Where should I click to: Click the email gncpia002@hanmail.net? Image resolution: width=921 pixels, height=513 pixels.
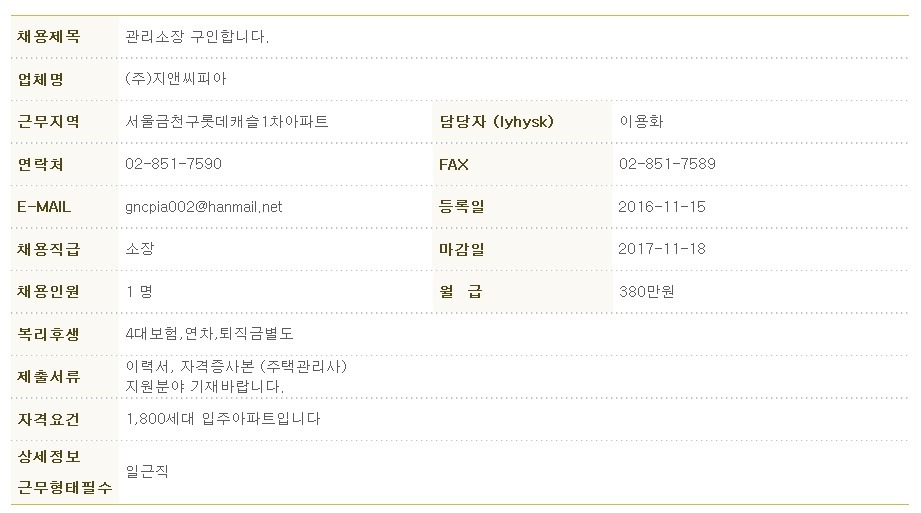pyautogui.click(x=203, y=207)
